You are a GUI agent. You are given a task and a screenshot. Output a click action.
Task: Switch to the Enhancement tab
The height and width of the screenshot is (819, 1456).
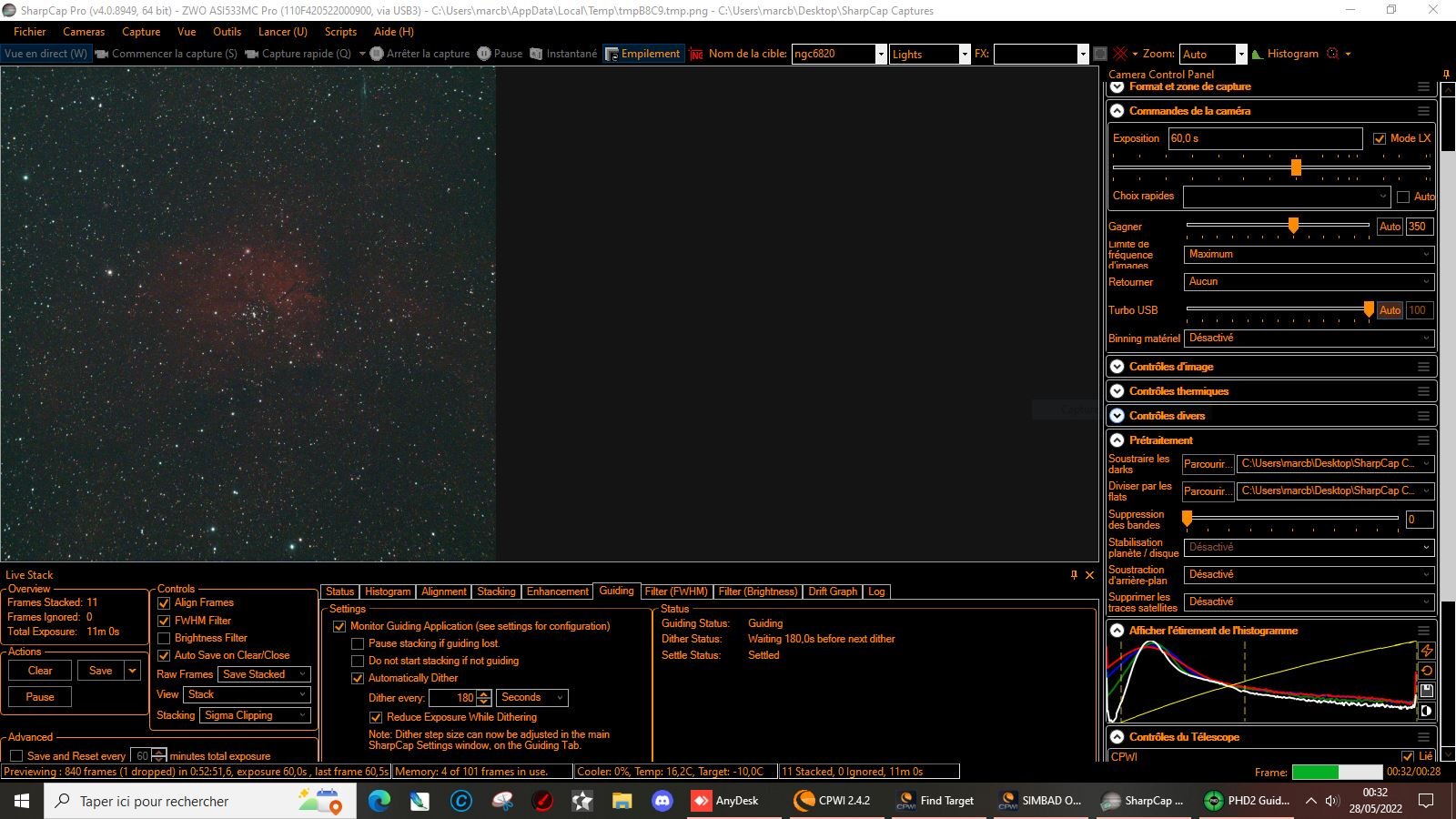[x=558, y=591]
